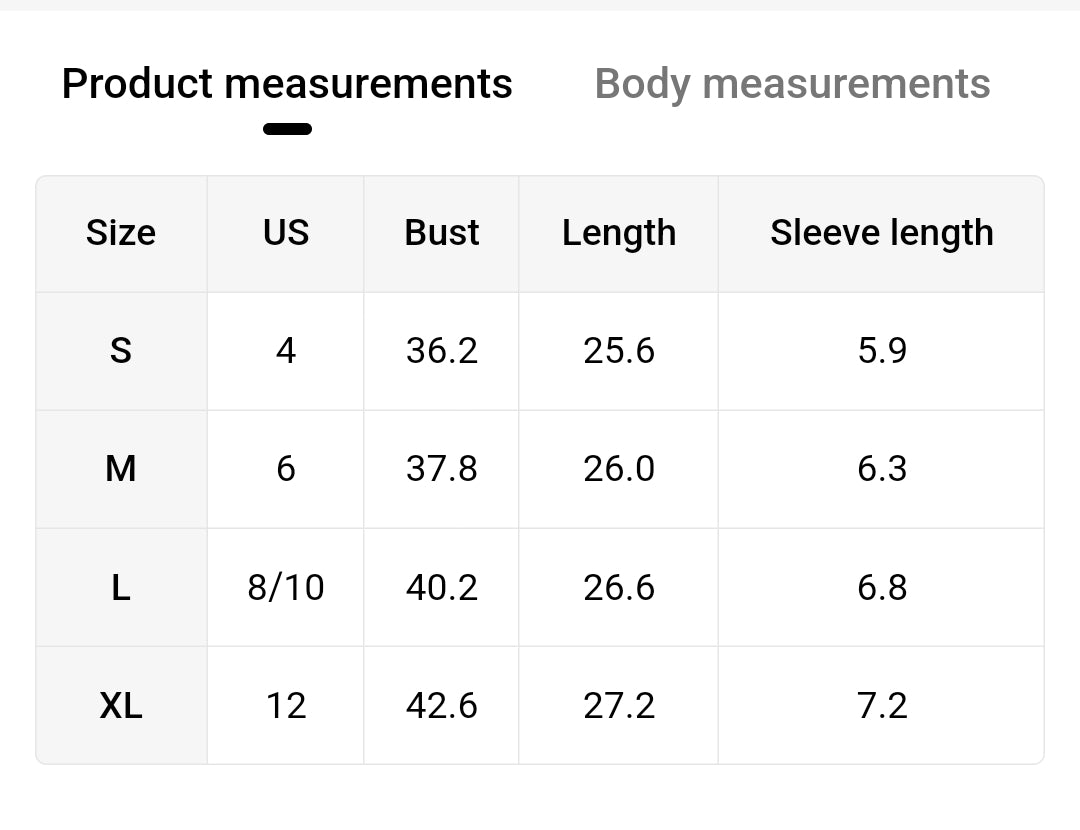Select the Sleeve length column header

click(x=881, y=233)
